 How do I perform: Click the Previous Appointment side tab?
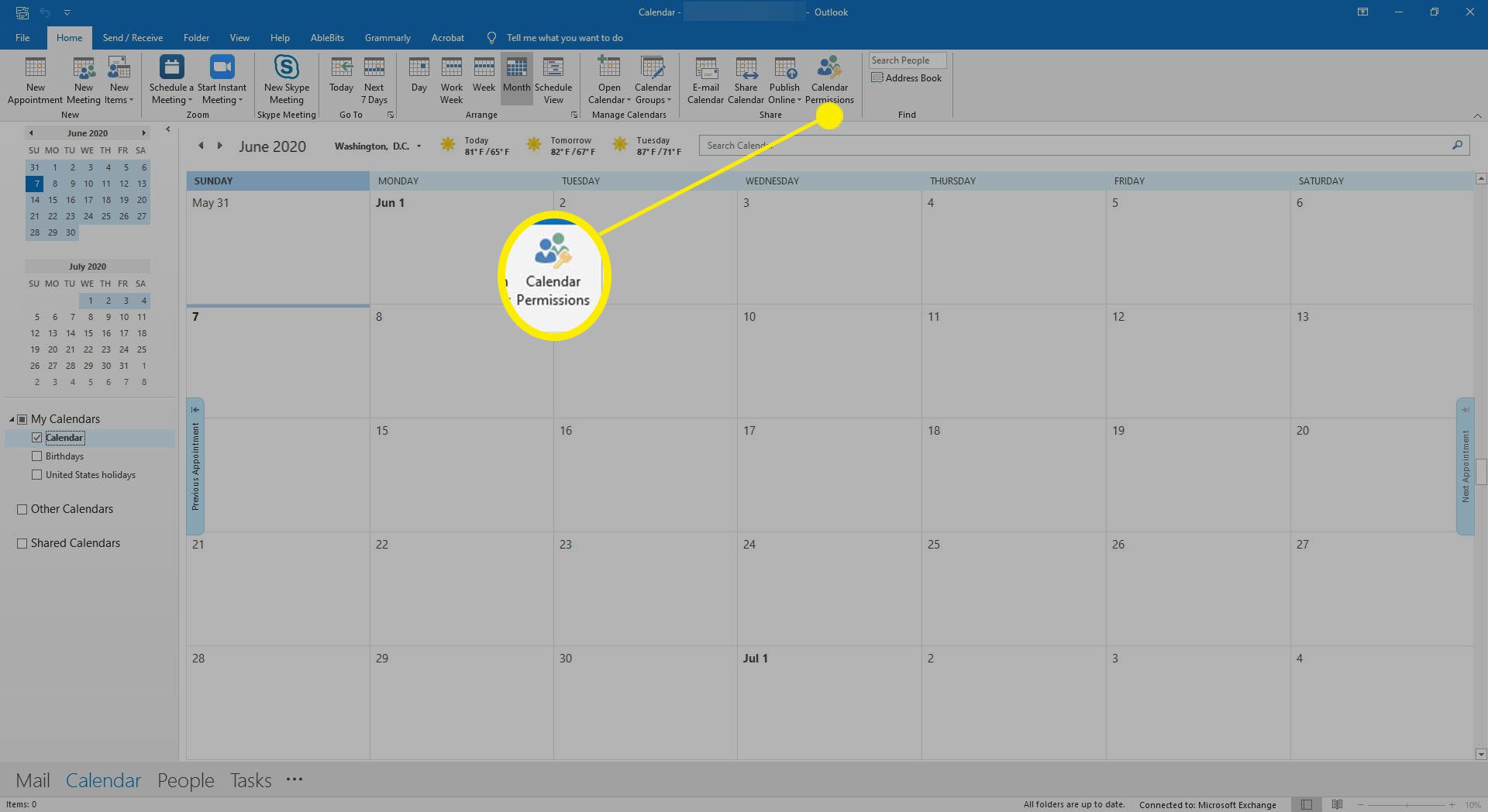(x=195, y=466)
